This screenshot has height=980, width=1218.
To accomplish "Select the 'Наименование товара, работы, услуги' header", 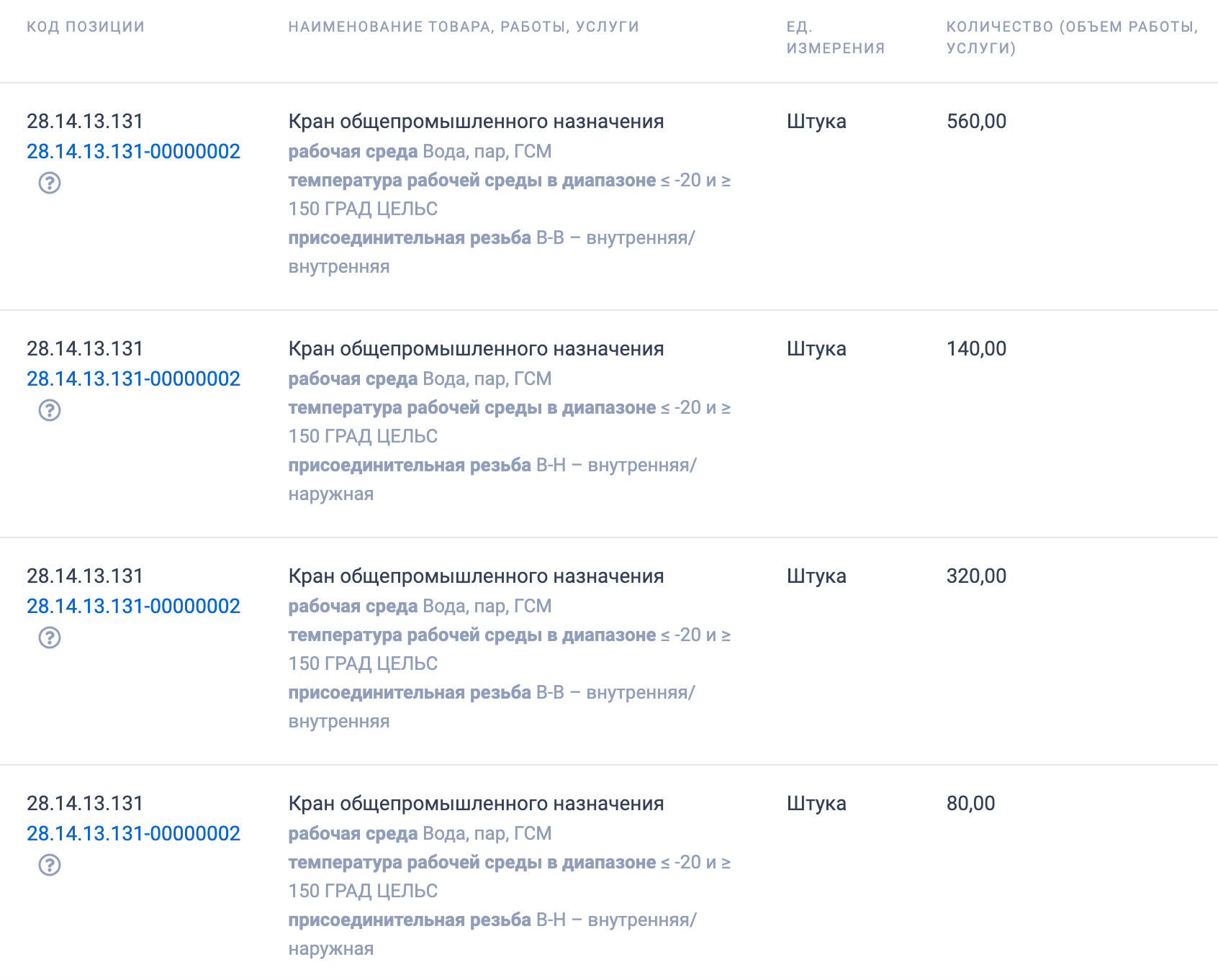I will (x=464, y=27).
